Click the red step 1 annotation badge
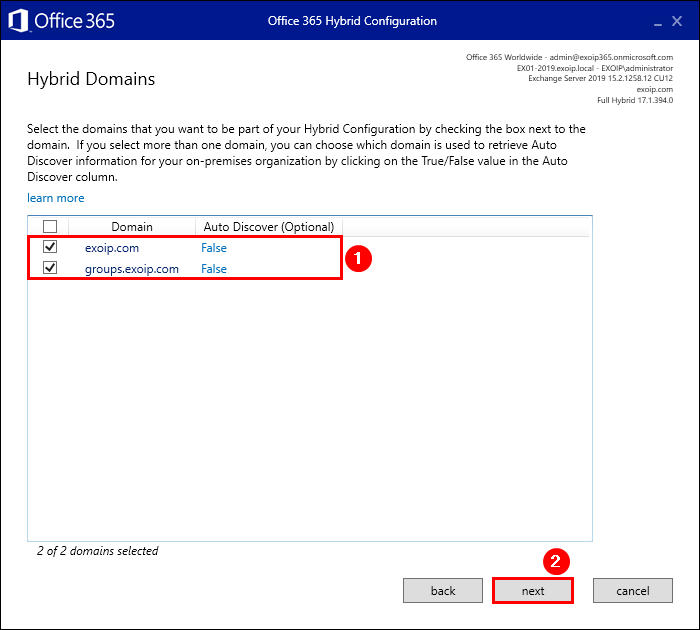The image size is (700, 630). click(x=359, y=257)
